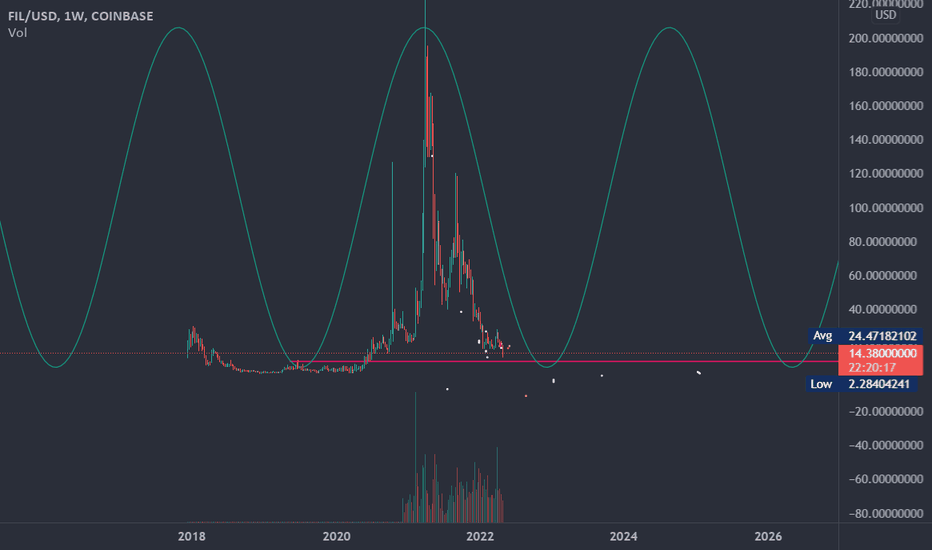Click the 160.00000000 price axis value
This screenshot has width=932, height=550.
coord(886,106)
